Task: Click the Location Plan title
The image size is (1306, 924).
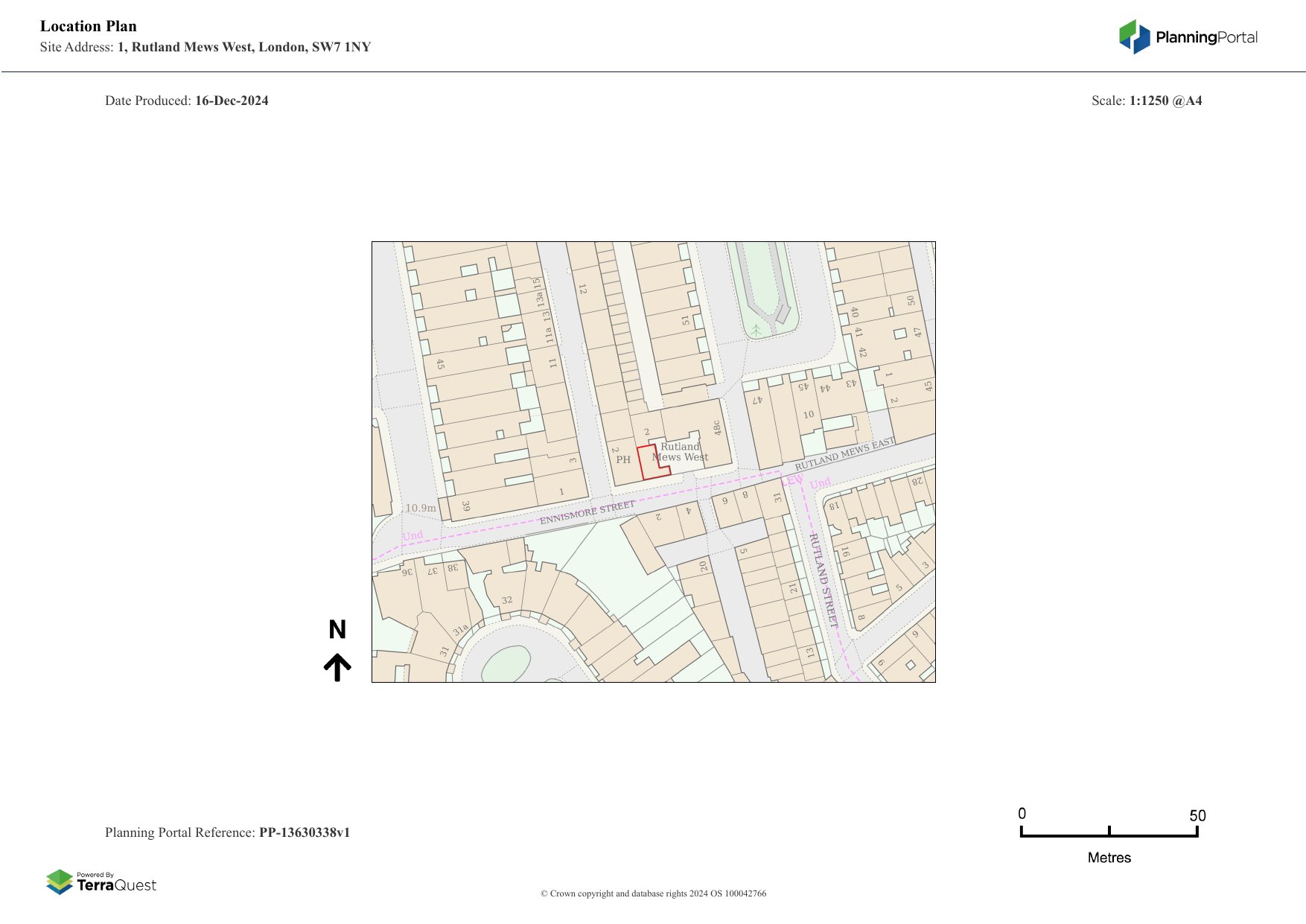Action: [89, 26]
